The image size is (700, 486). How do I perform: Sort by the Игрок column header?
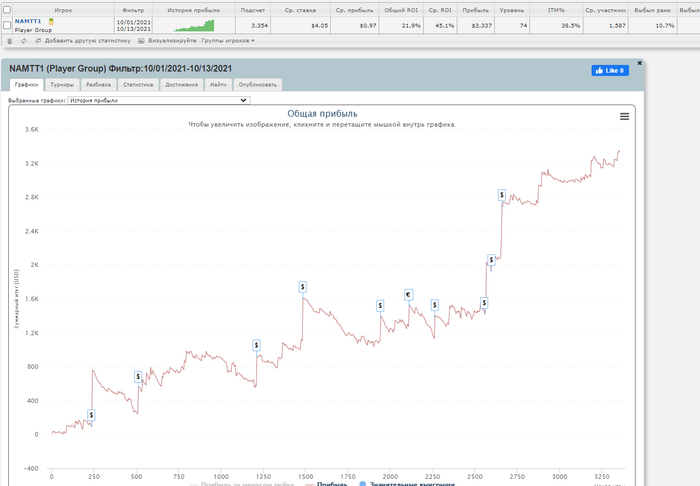(x=63, y=10)
